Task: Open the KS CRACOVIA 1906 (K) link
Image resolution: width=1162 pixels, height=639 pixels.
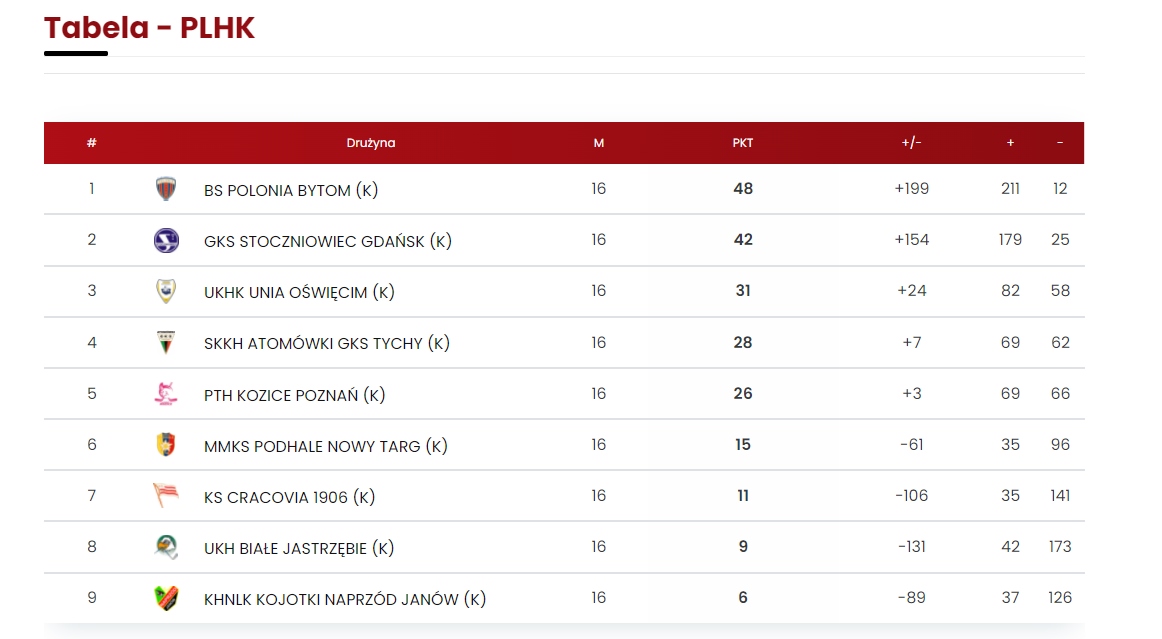Action: pyautogui.click(x=289, y=497)
